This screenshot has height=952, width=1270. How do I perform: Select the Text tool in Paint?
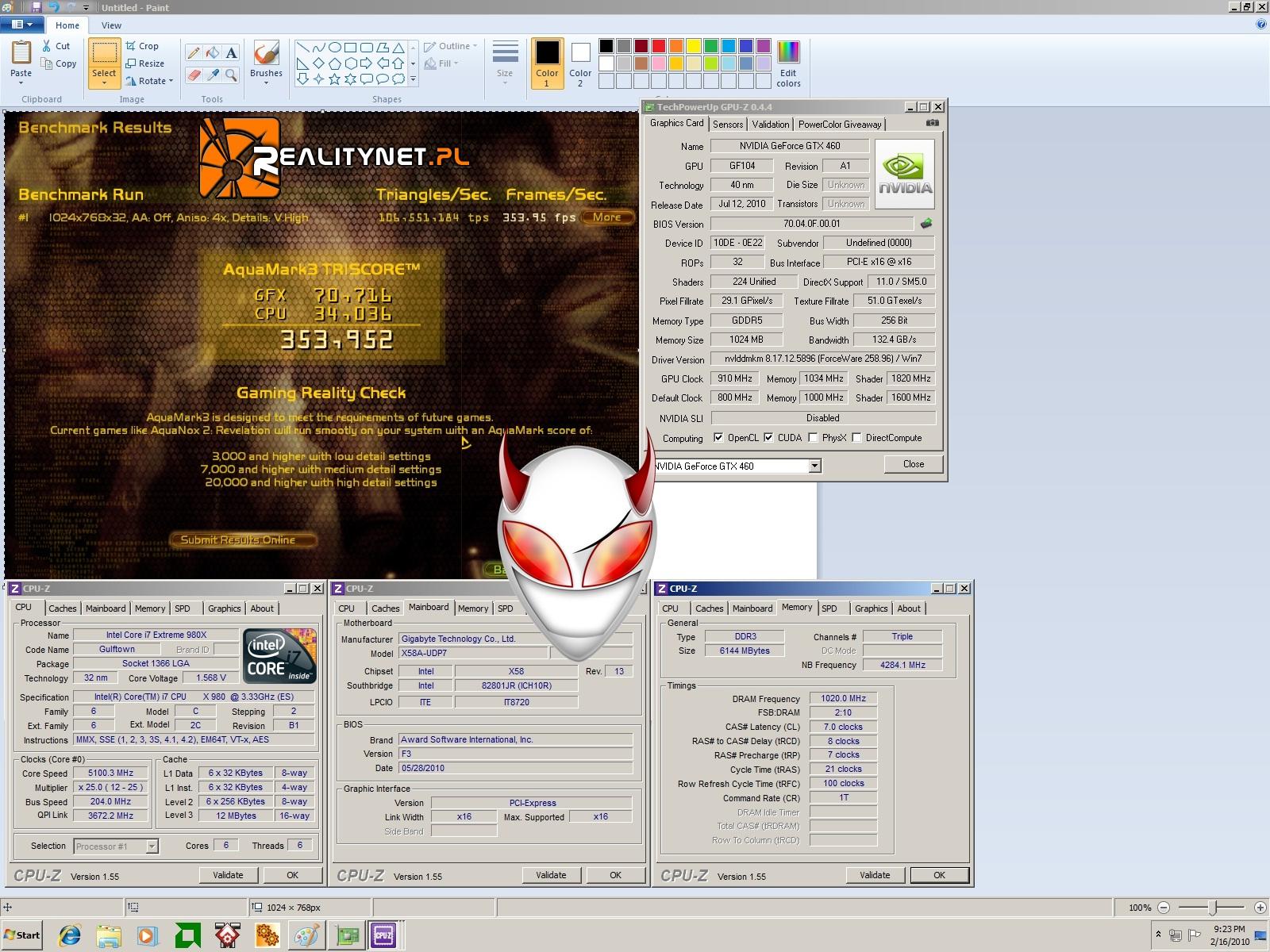pos(231,53)
